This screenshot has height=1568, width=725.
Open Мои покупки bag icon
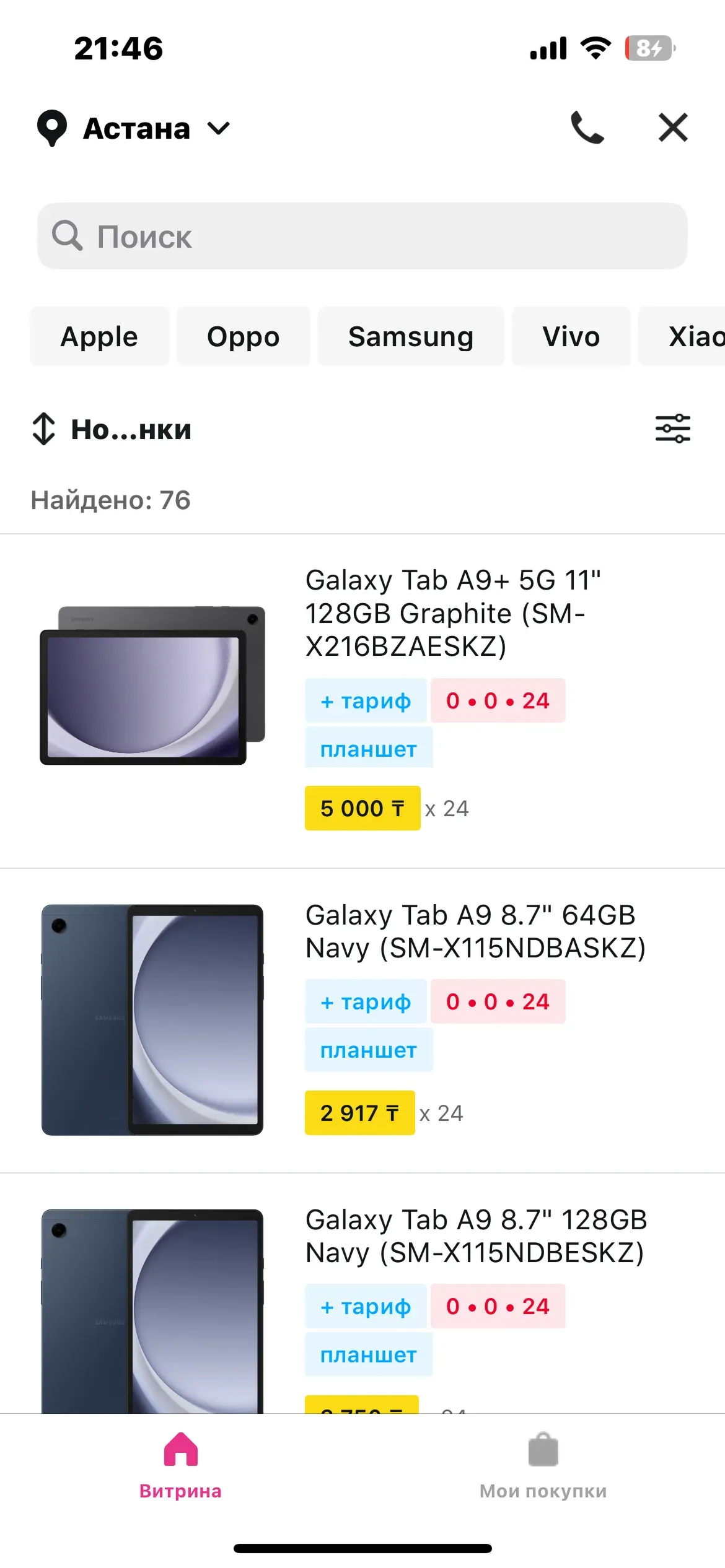click(x=543, y=1449)
